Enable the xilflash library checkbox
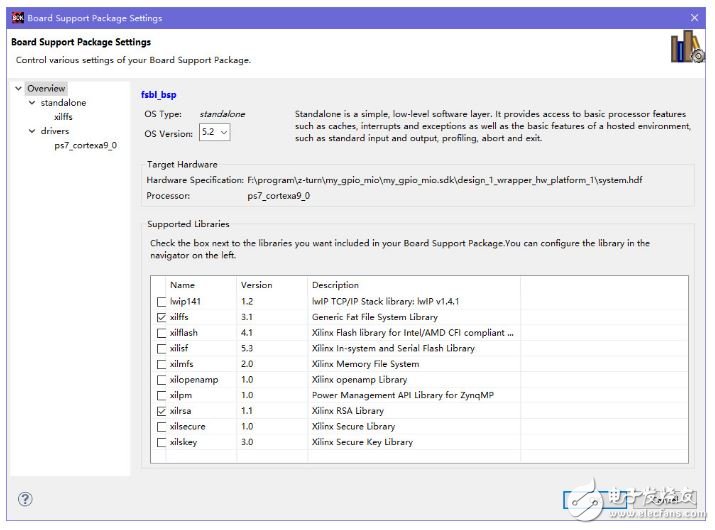715x530 pixels. (x=161, y=333)
